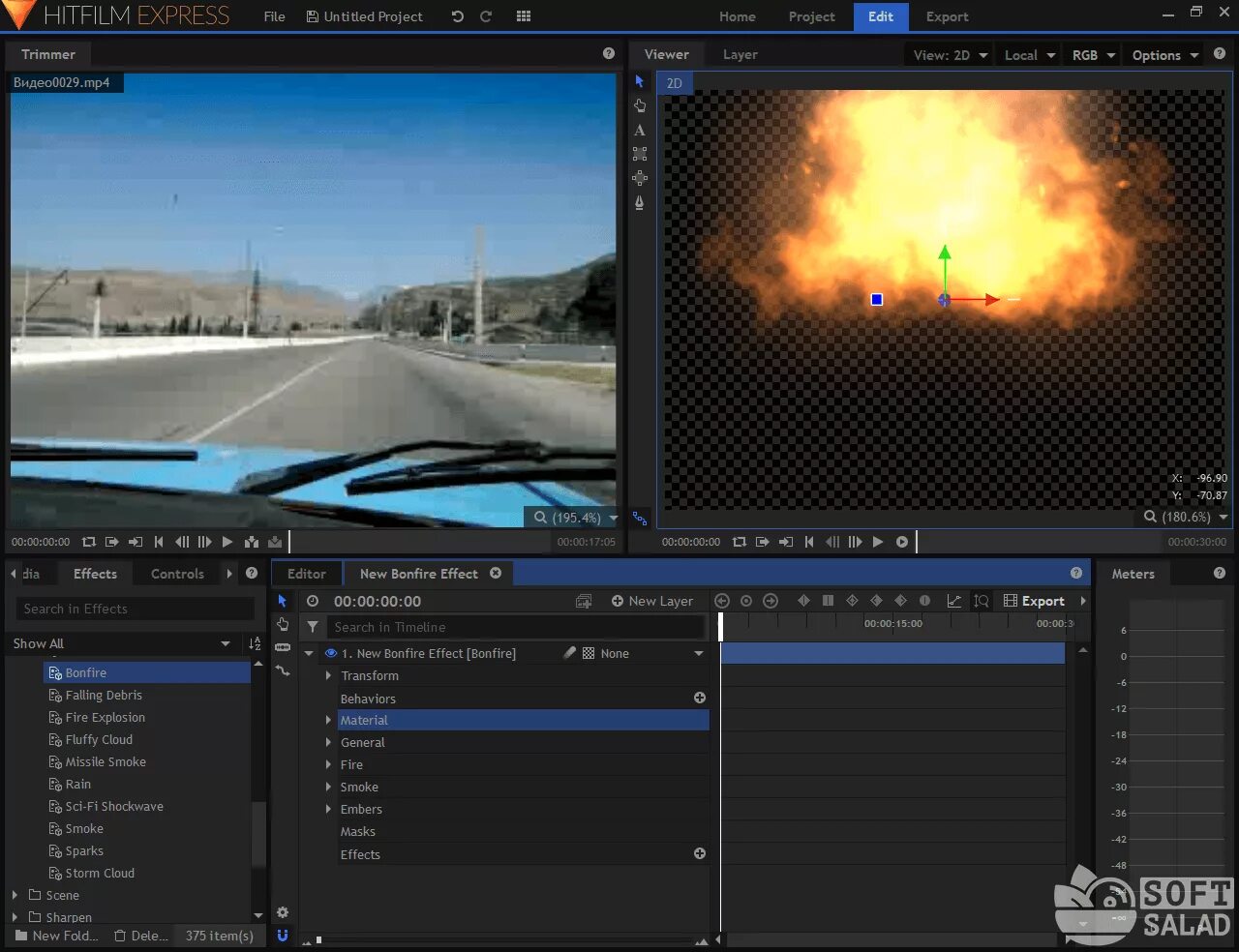Click Viewer play button
This screenshot has height=952, width=1239.
(x=878, y=542)
